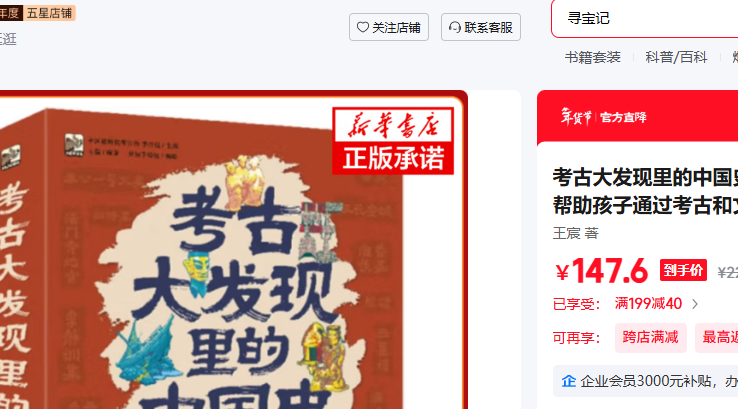Viewport: 738px width, 409px height.
Task: Open the 书籍套装 category link
Action: (593, 57)
